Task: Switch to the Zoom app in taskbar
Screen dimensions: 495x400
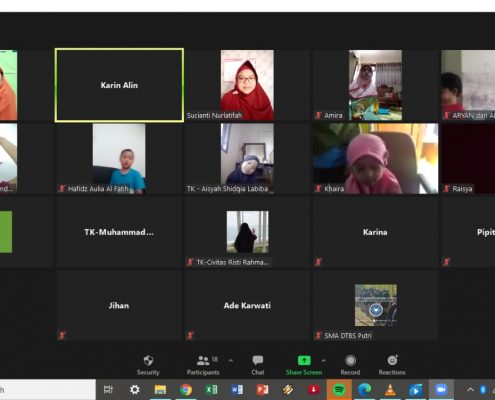Action: [x=441, y=389]
